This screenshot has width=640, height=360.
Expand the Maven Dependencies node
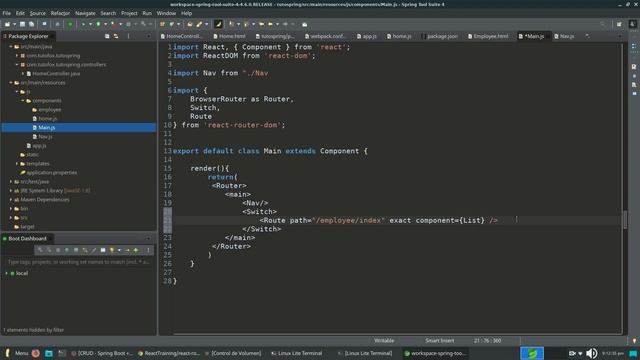(x=11, y=200)
